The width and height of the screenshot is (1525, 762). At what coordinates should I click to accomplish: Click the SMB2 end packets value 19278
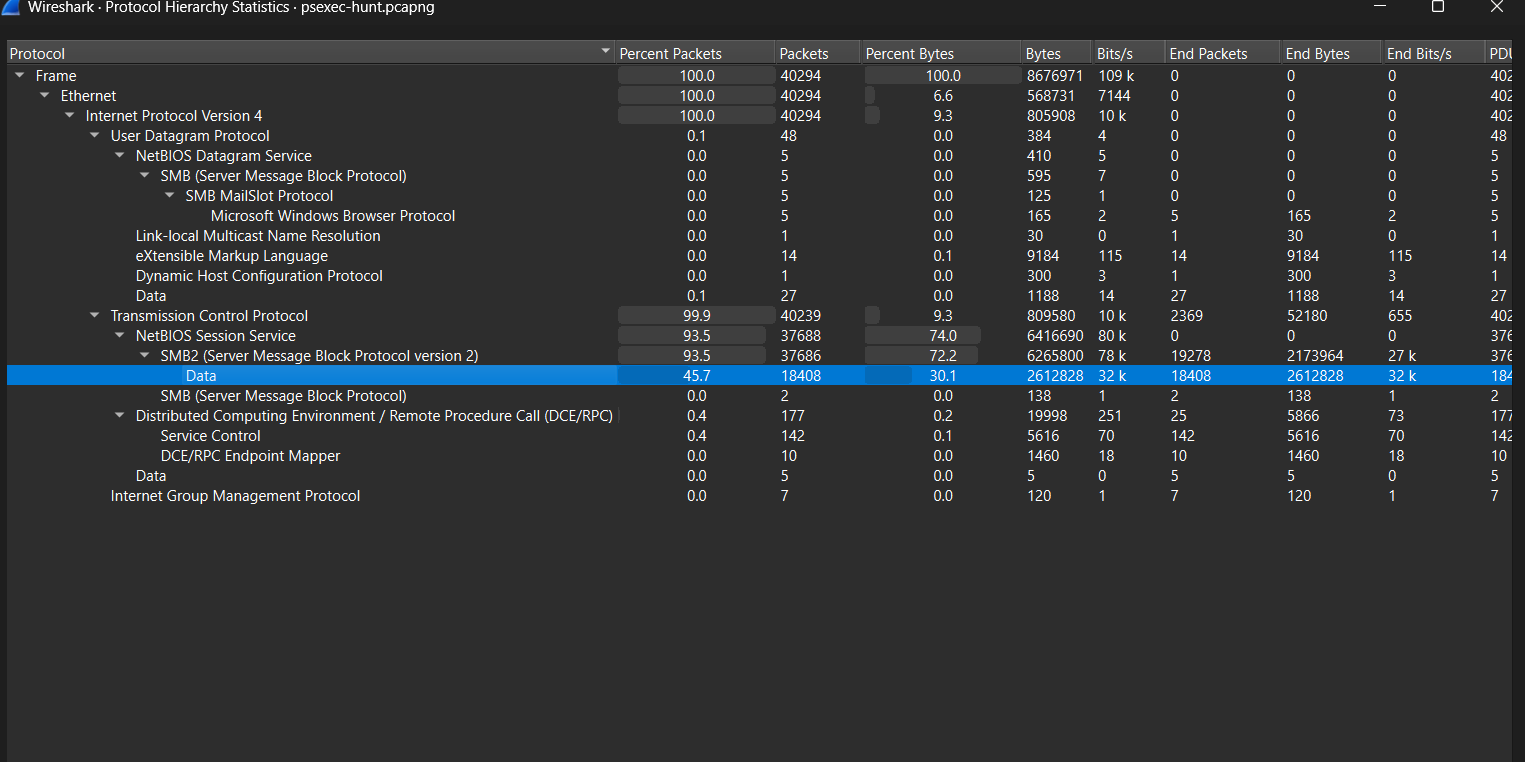tap(1190, 356)
